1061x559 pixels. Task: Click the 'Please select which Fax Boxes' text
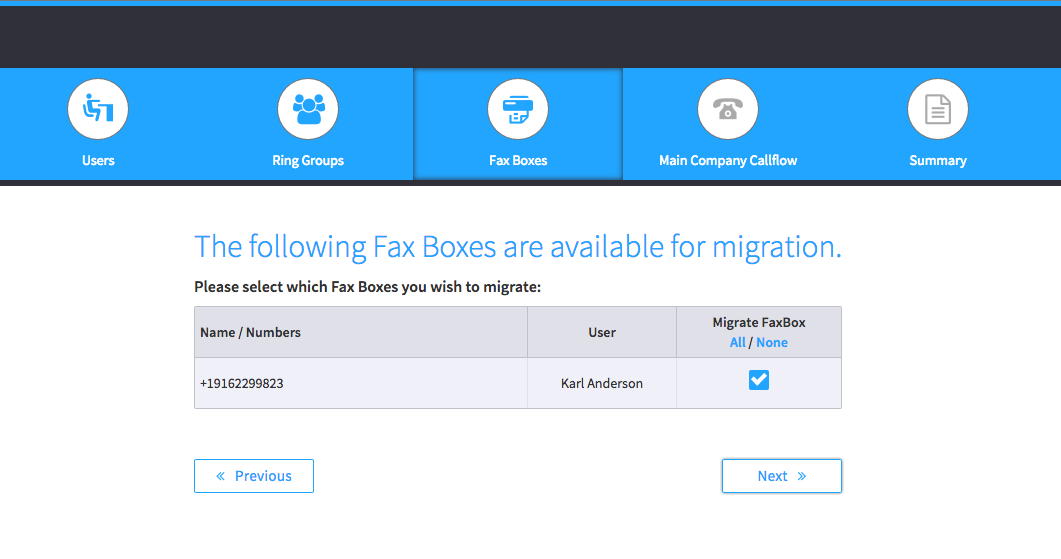[367, 287]
